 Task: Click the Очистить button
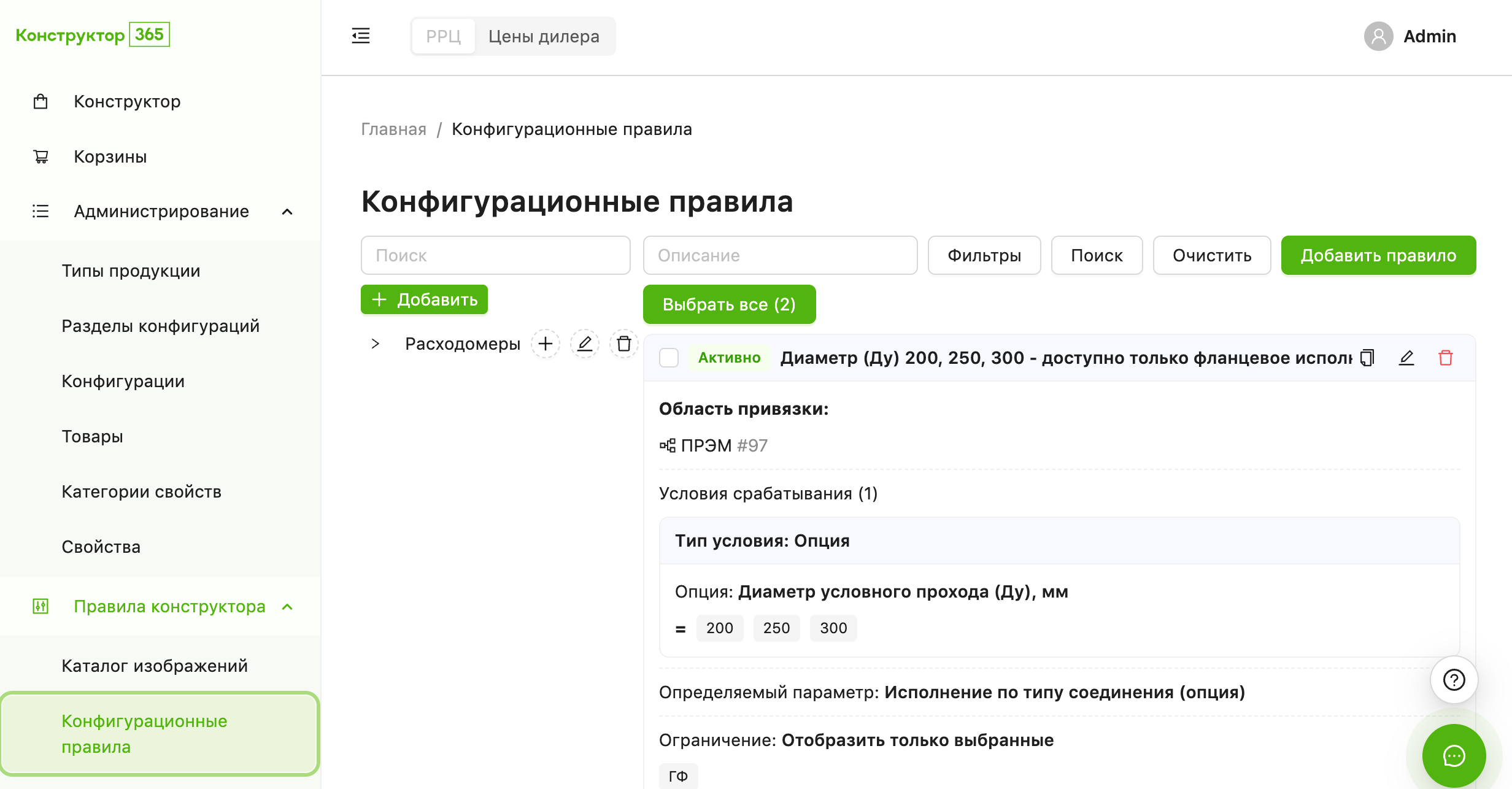click(x=1212, y=255)
